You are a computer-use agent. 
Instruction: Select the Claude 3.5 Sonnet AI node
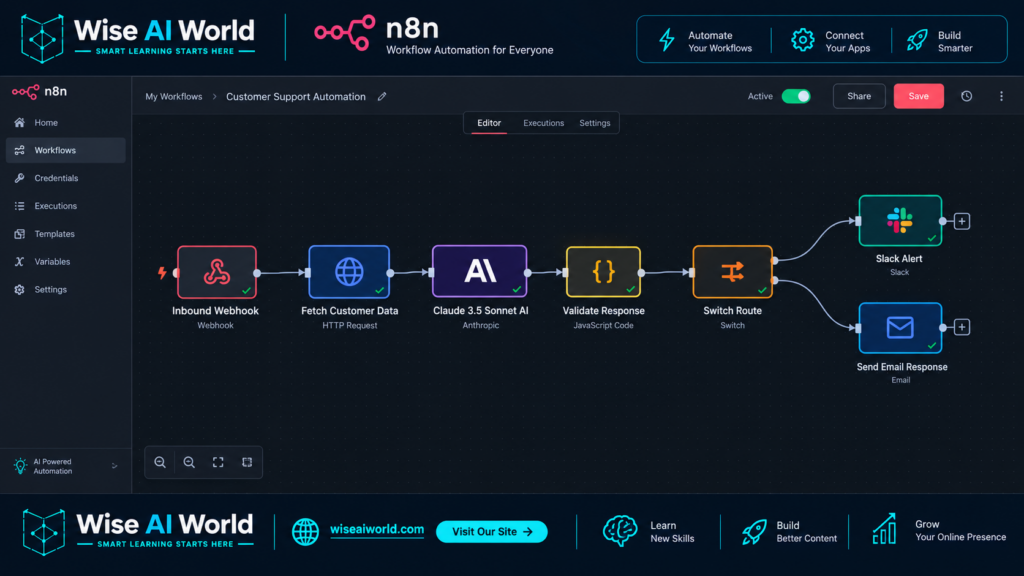tap(479, 272)
